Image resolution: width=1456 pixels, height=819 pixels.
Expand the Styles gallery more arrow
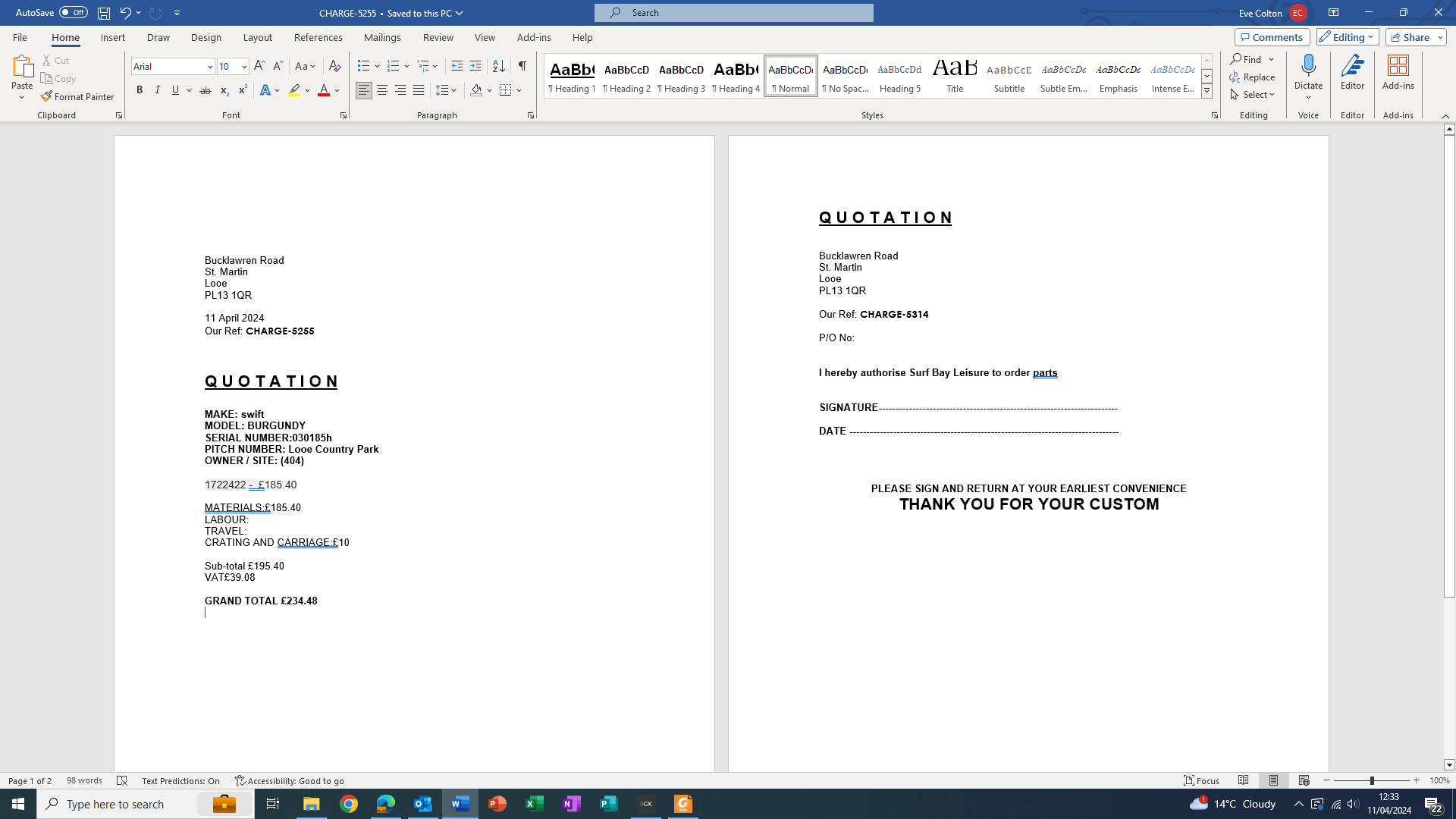pos(1207,92)
